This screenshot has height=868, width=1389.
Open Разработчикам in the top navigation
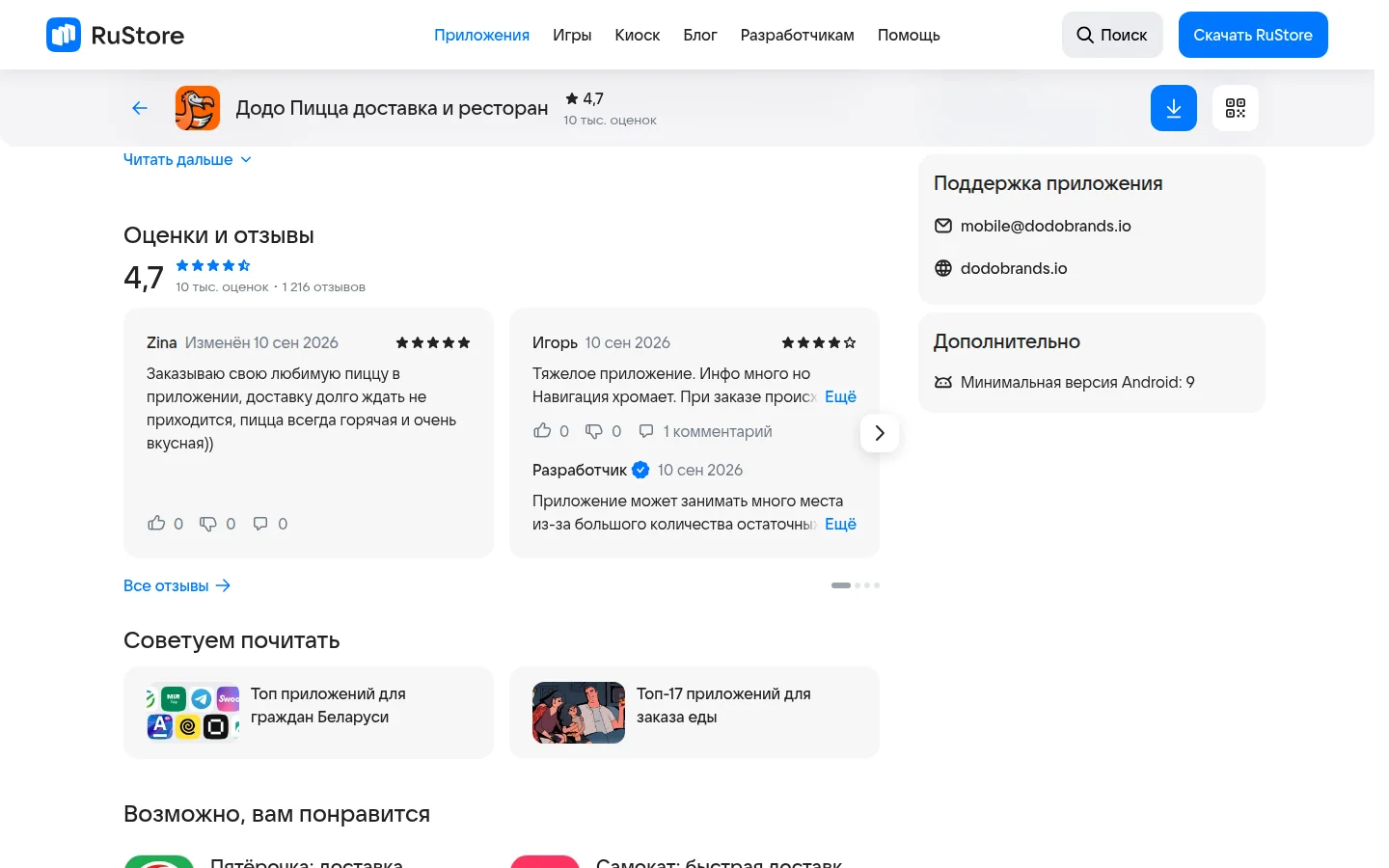pyautogui.click(x=798, y=35)
